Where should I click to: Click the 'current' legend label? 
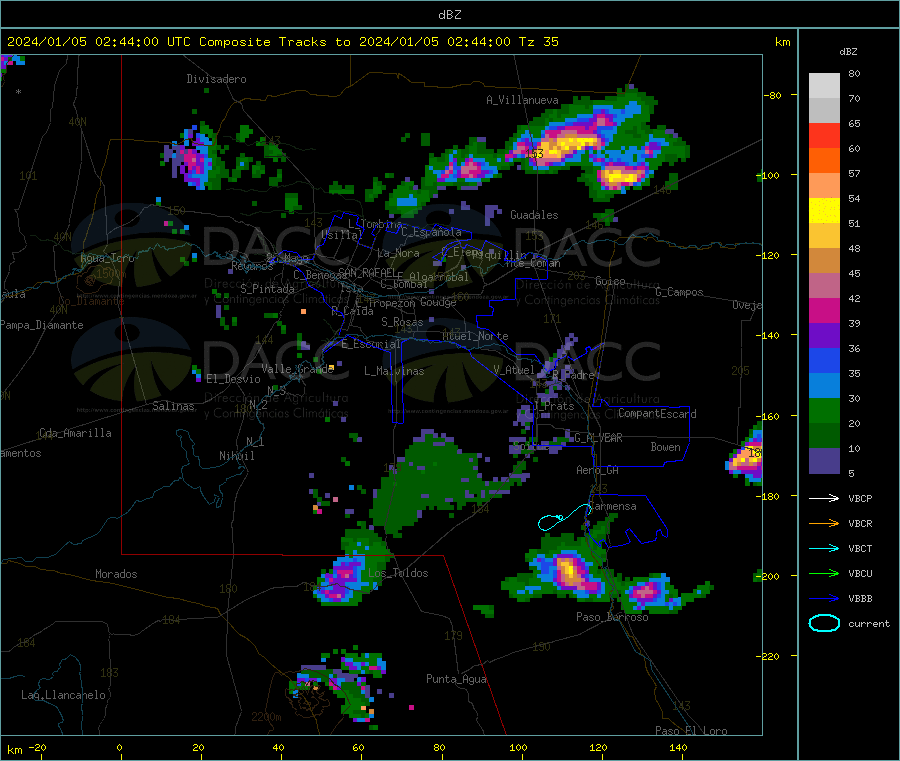(869, 624)
